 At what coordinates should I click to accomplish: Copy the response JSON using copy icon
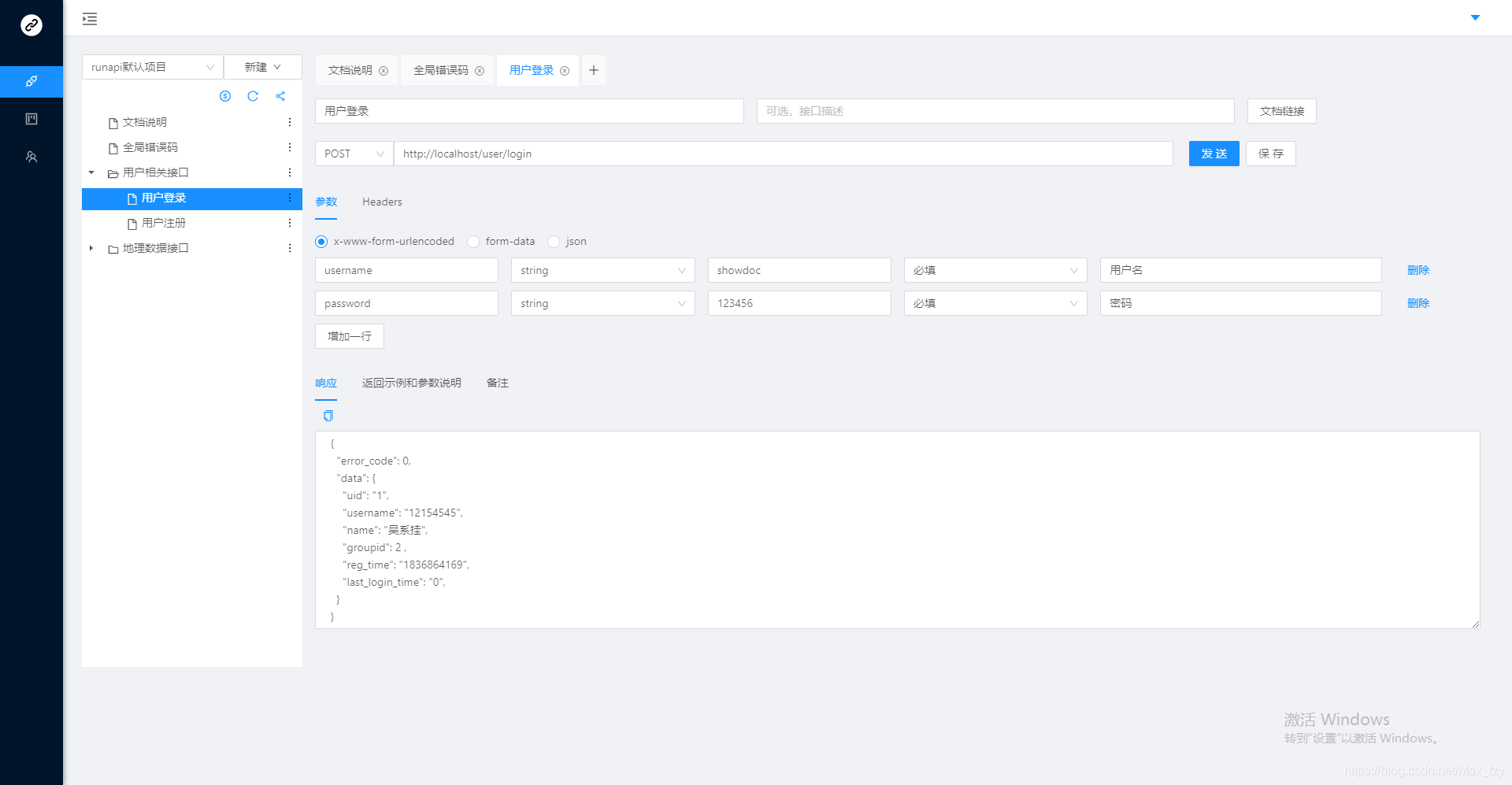pos(328,416)
